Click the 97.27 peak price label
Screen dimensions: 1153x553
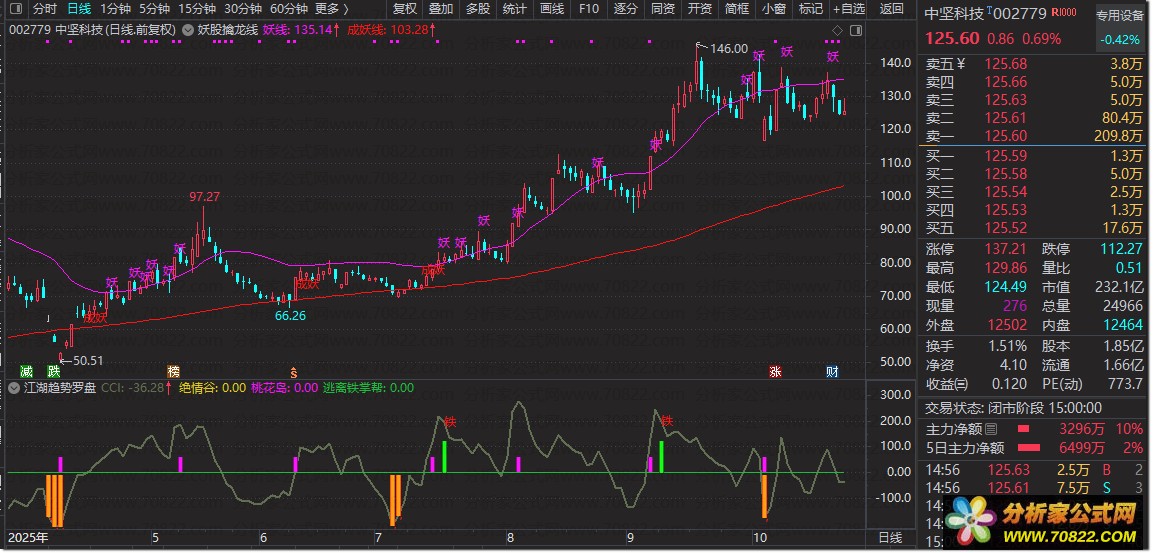coord(204,197)
